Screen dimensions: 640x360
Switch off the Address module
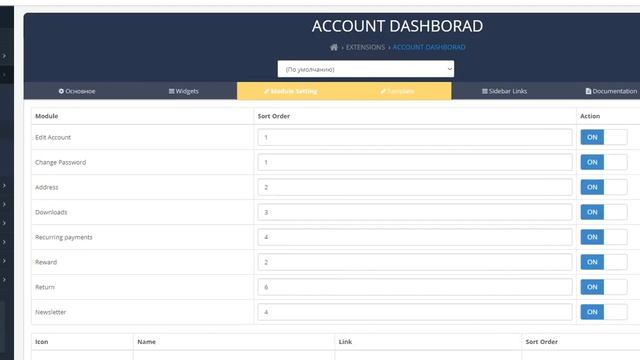coord(604,187)
